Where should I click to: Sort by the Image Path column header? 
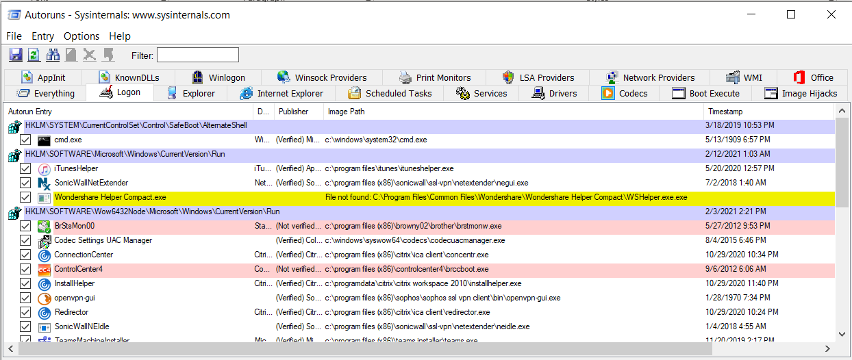coord(513,111)
